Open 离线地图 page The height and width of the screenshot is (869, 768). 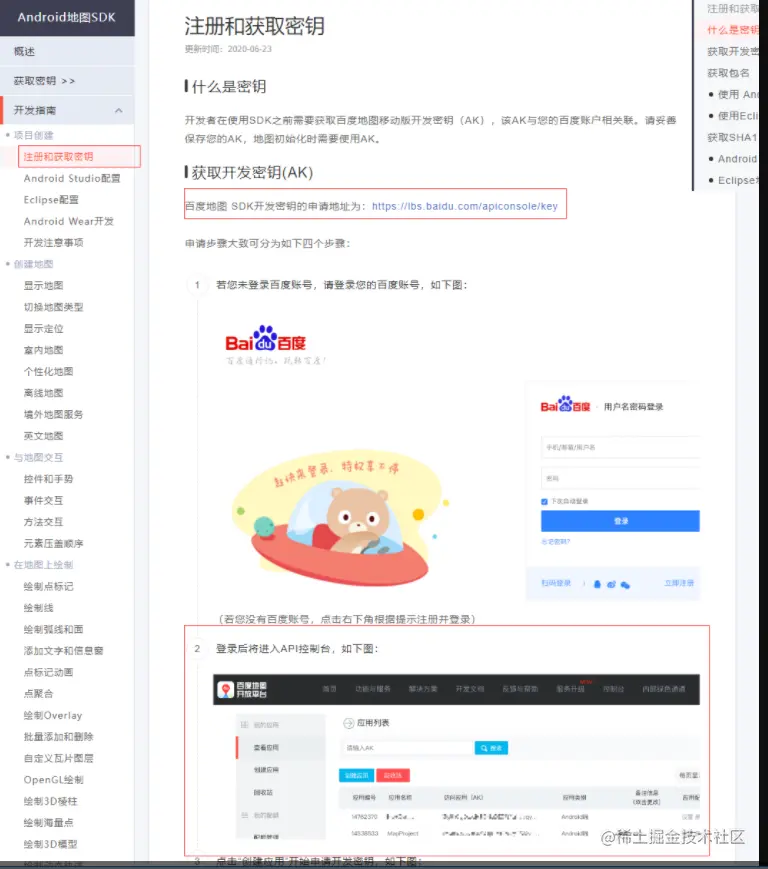point(43,393)
